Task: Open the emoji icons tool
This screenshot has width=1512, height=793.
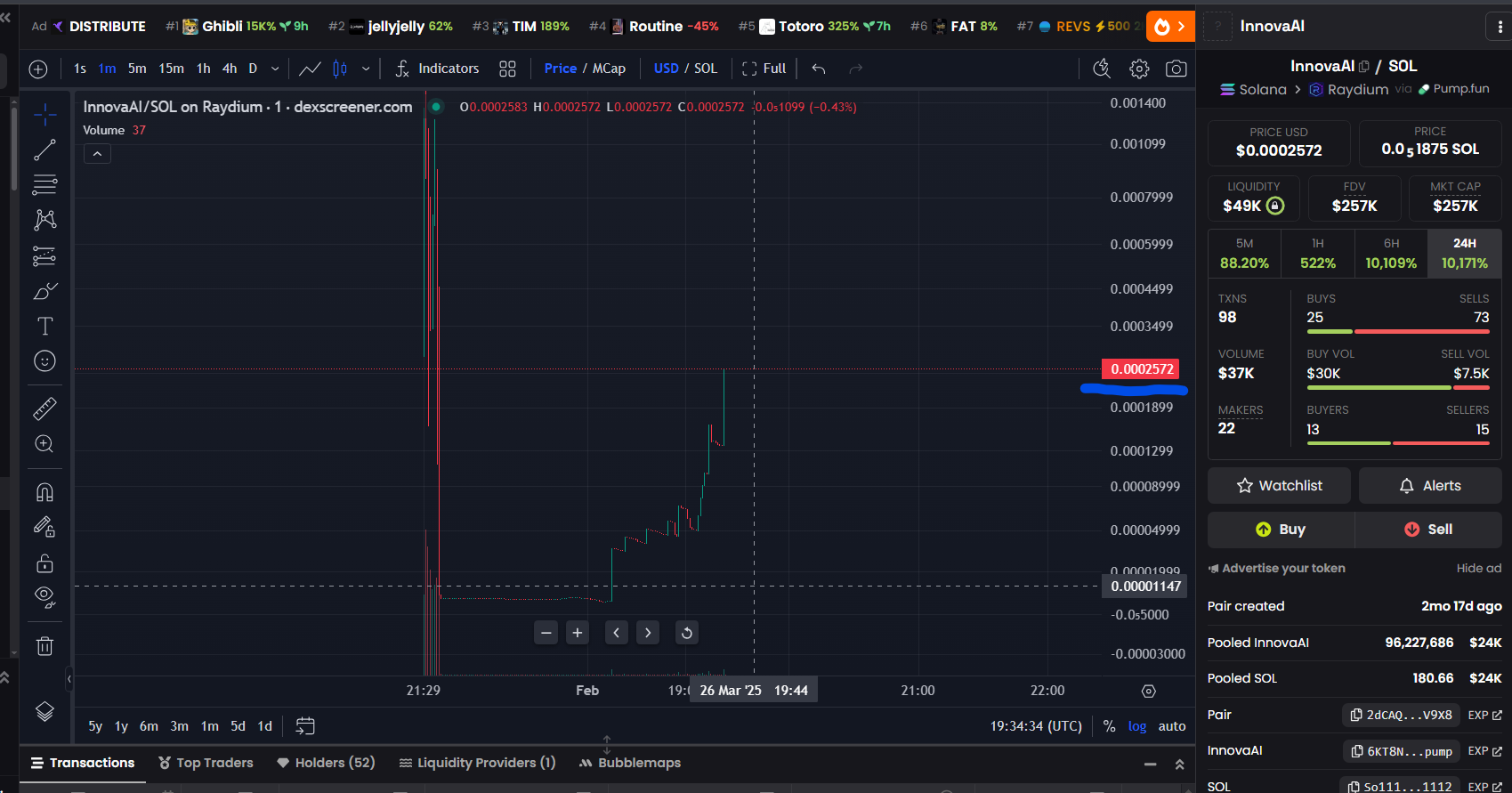Action: 44,360
